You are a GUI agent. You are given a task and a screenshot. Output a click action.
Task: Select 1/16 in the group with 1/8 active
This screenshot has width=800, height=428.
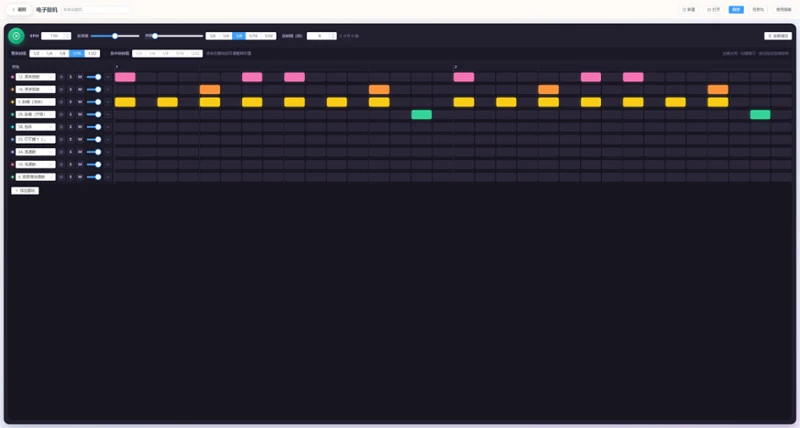(253, 36)
